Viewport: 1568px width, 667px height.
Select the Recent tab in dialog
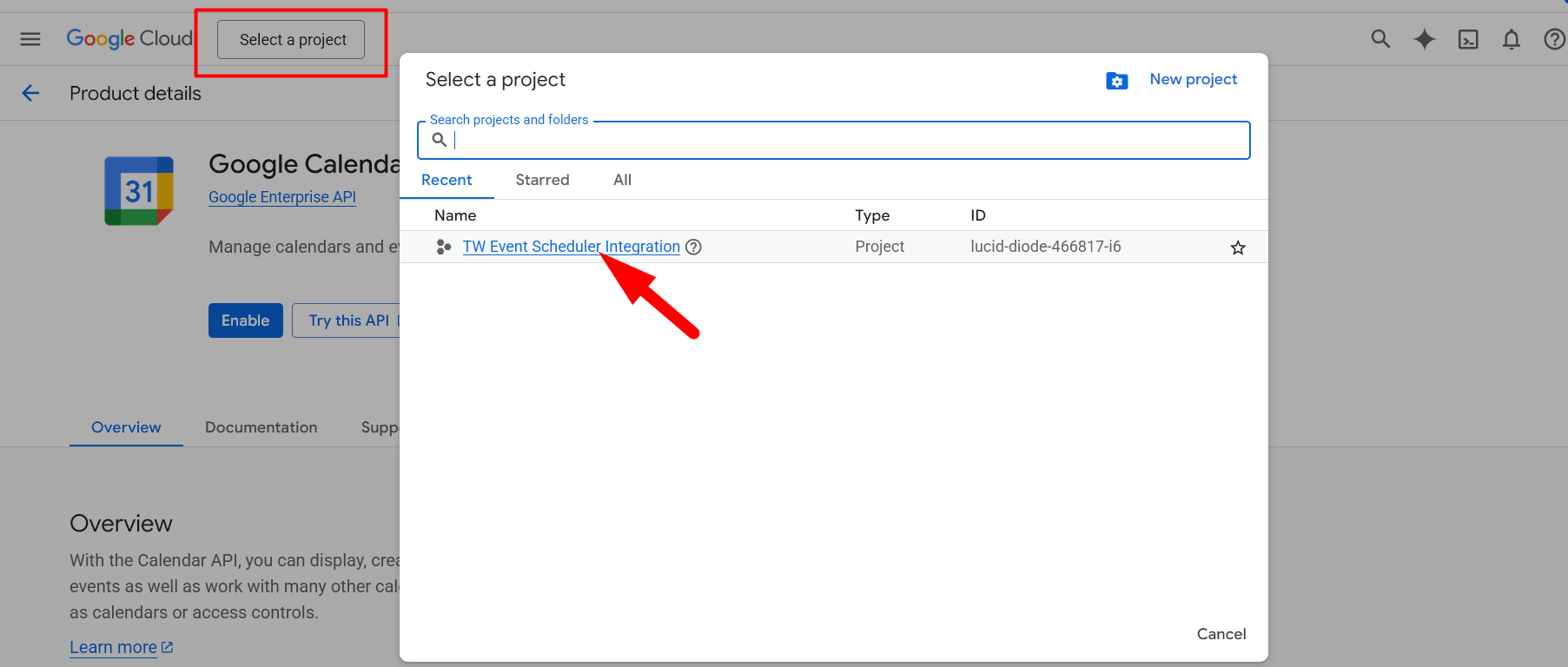tap(447, 180)
